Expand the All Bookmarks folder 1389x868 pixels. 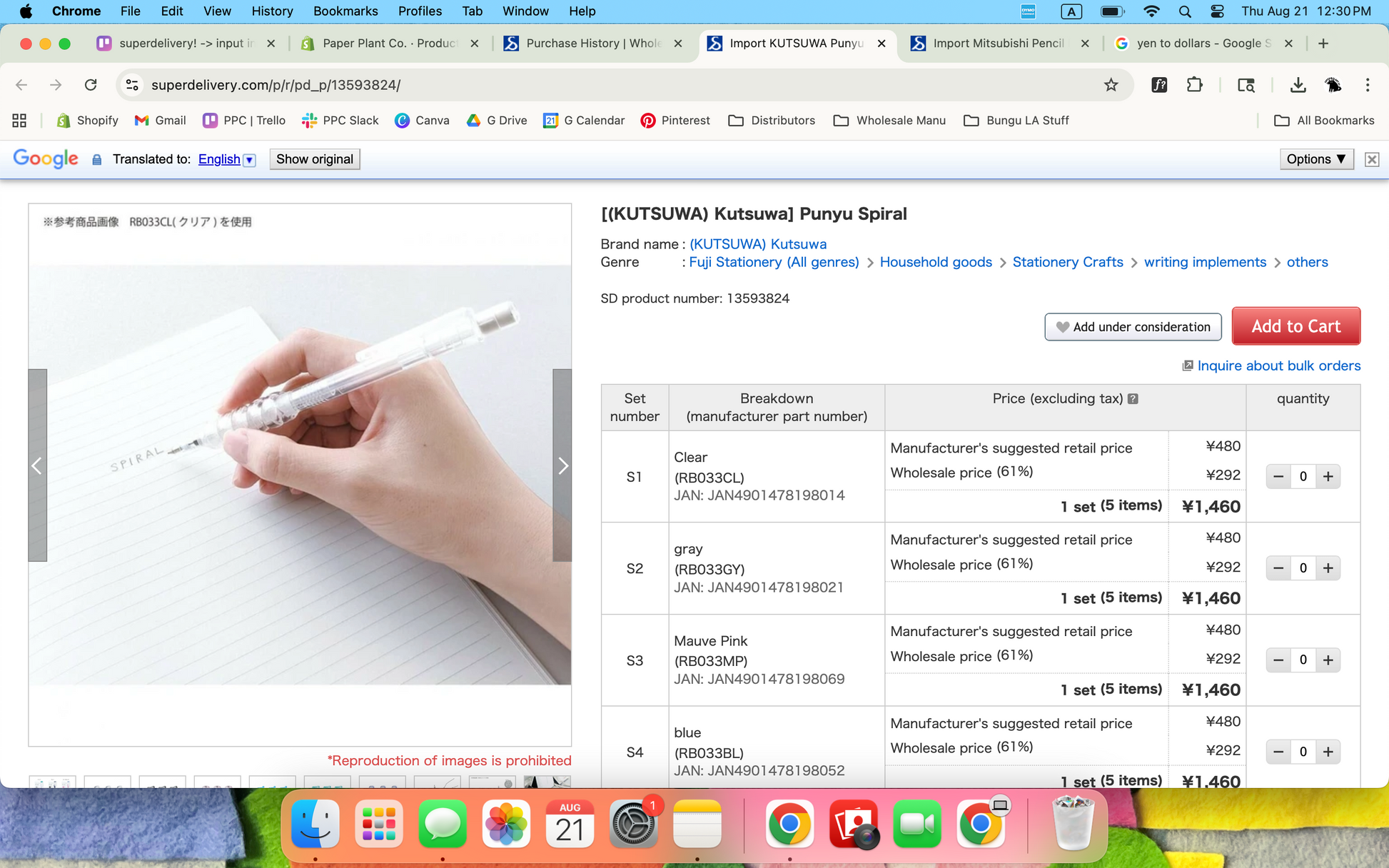[1324, 121]
